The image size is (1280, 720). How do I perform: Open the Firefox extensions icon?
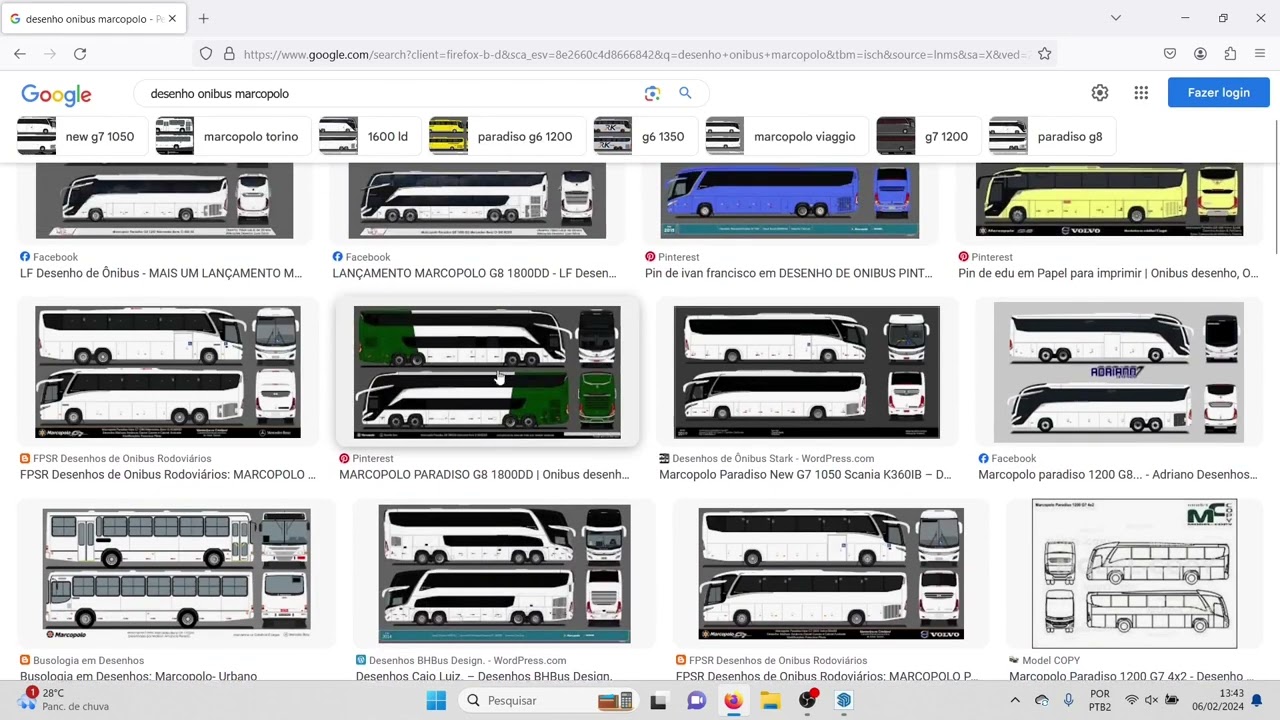pos(1230,54)
